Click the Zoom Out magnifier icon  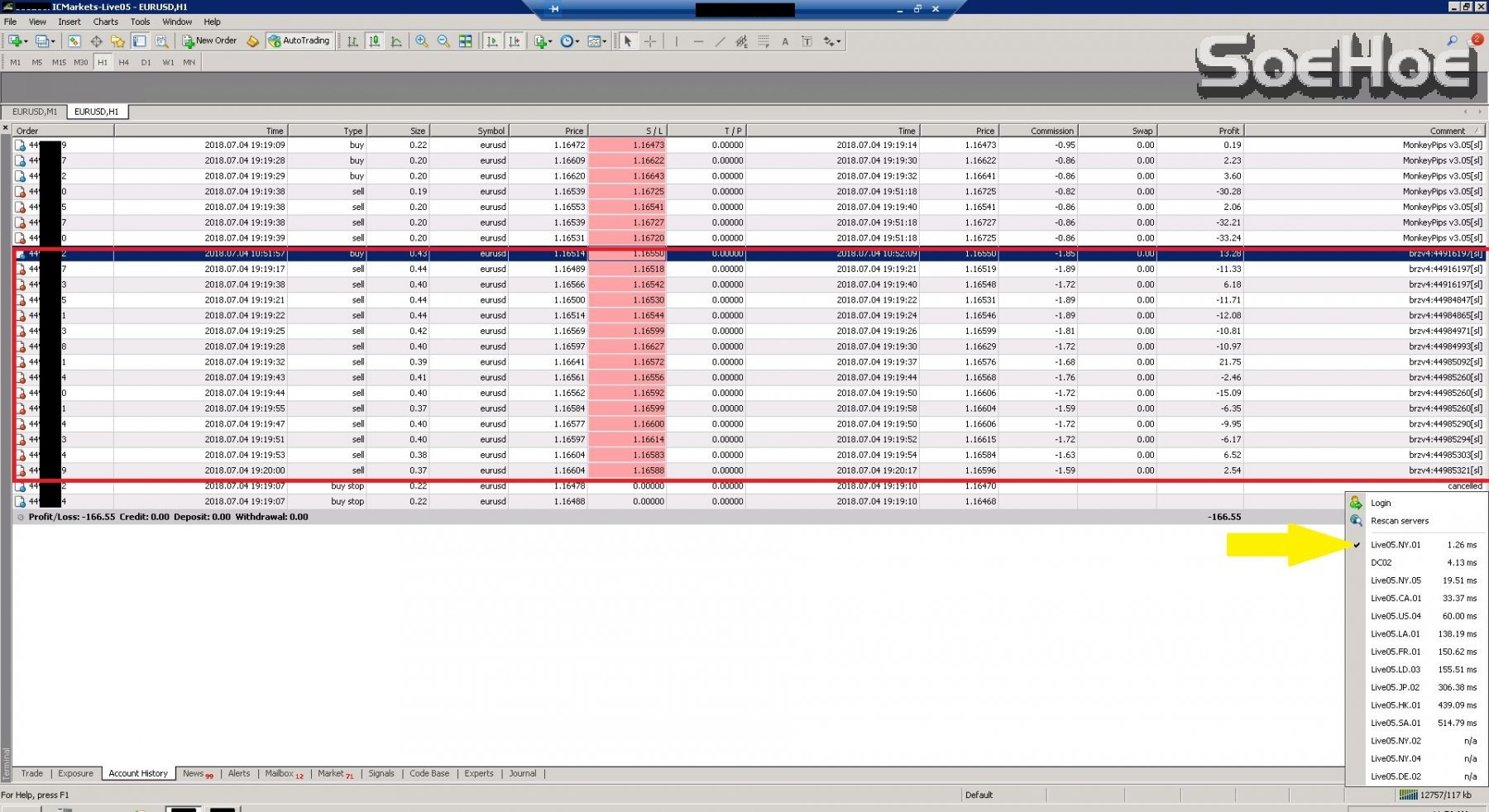tap(443, 41)
